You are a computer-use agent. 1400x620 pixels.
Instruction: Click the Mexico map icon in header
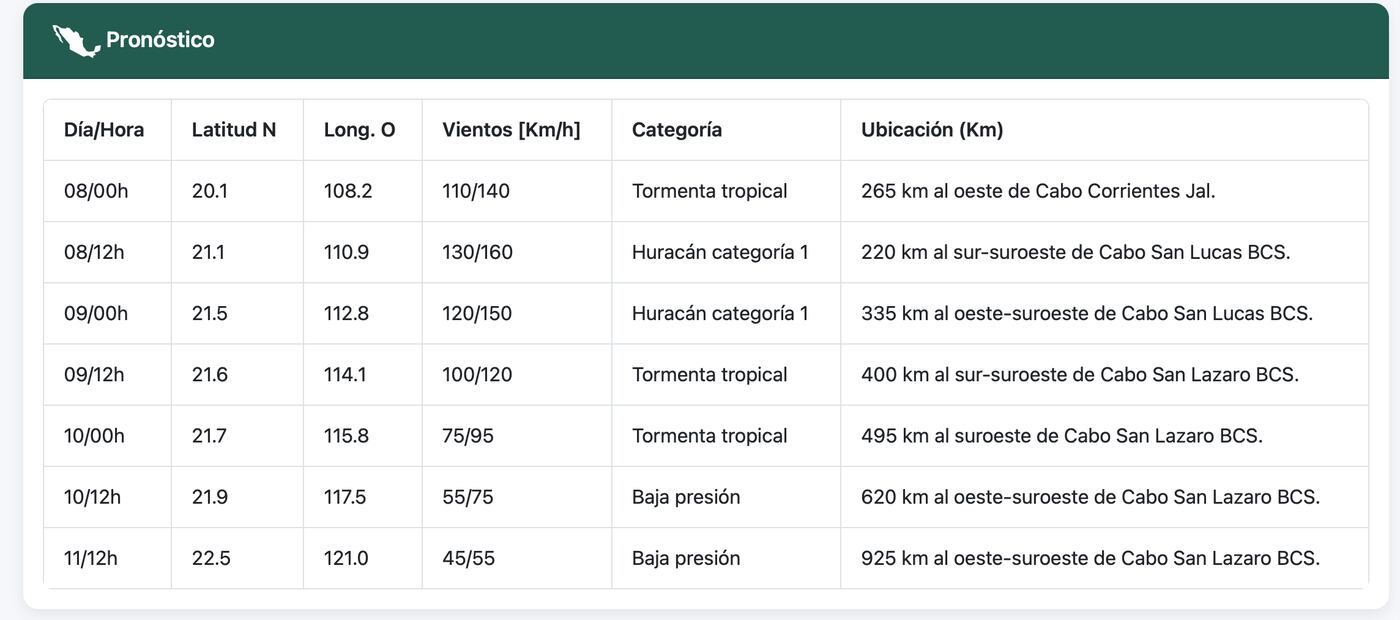[76, 41]
